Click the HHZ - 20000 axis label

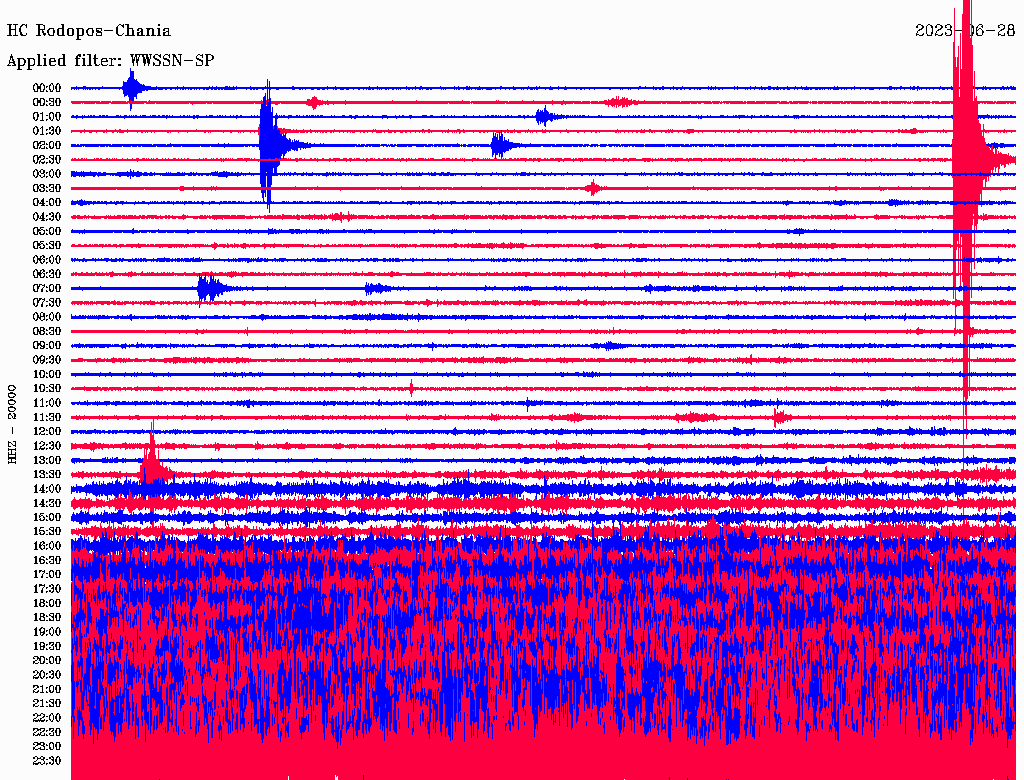[12, 425]
